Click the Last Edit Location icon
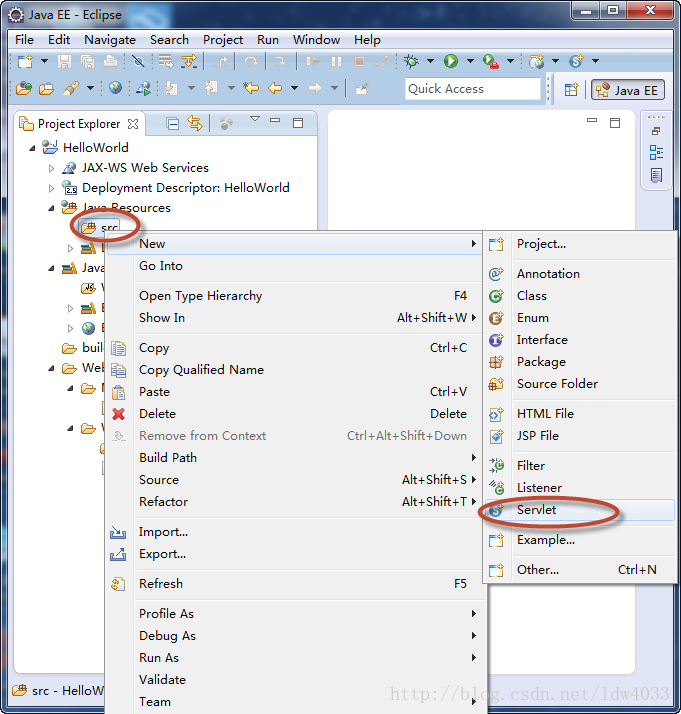 click(251, 87)
